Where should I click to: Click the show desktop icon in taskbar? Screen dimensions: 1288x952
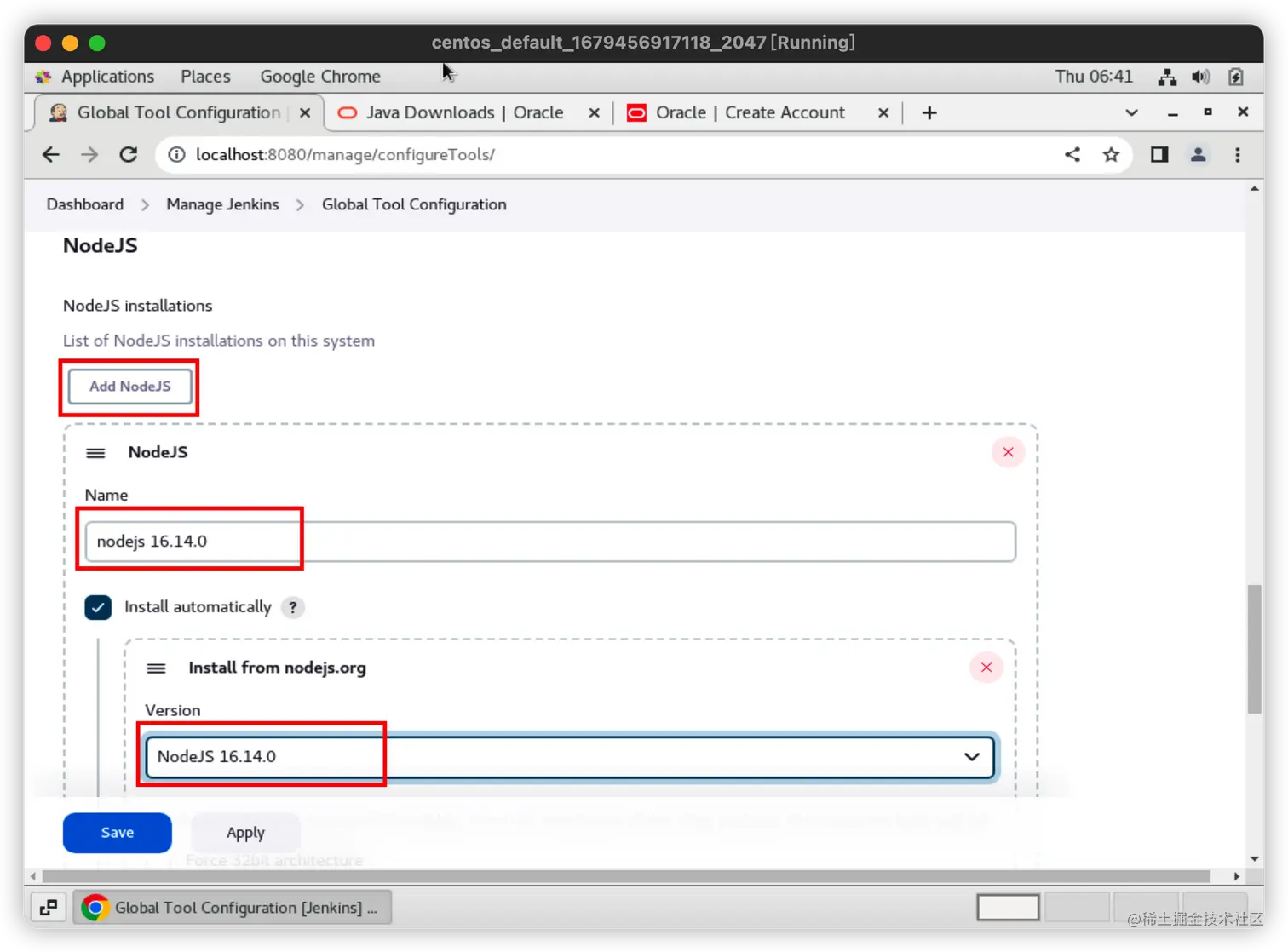[49, 908]
